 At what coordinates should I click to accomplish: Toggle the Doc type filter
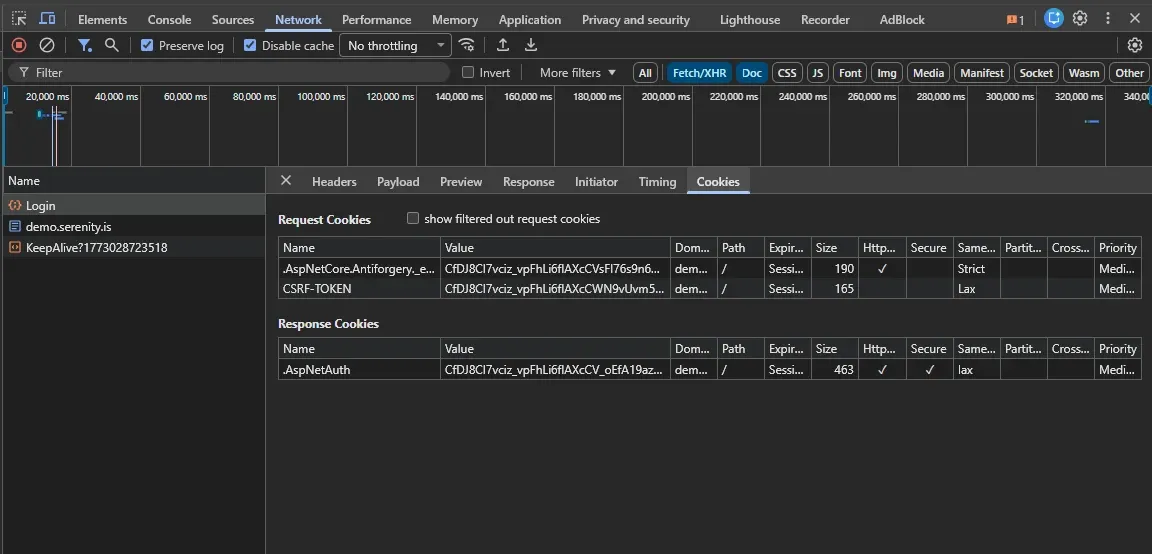(752, 73)
